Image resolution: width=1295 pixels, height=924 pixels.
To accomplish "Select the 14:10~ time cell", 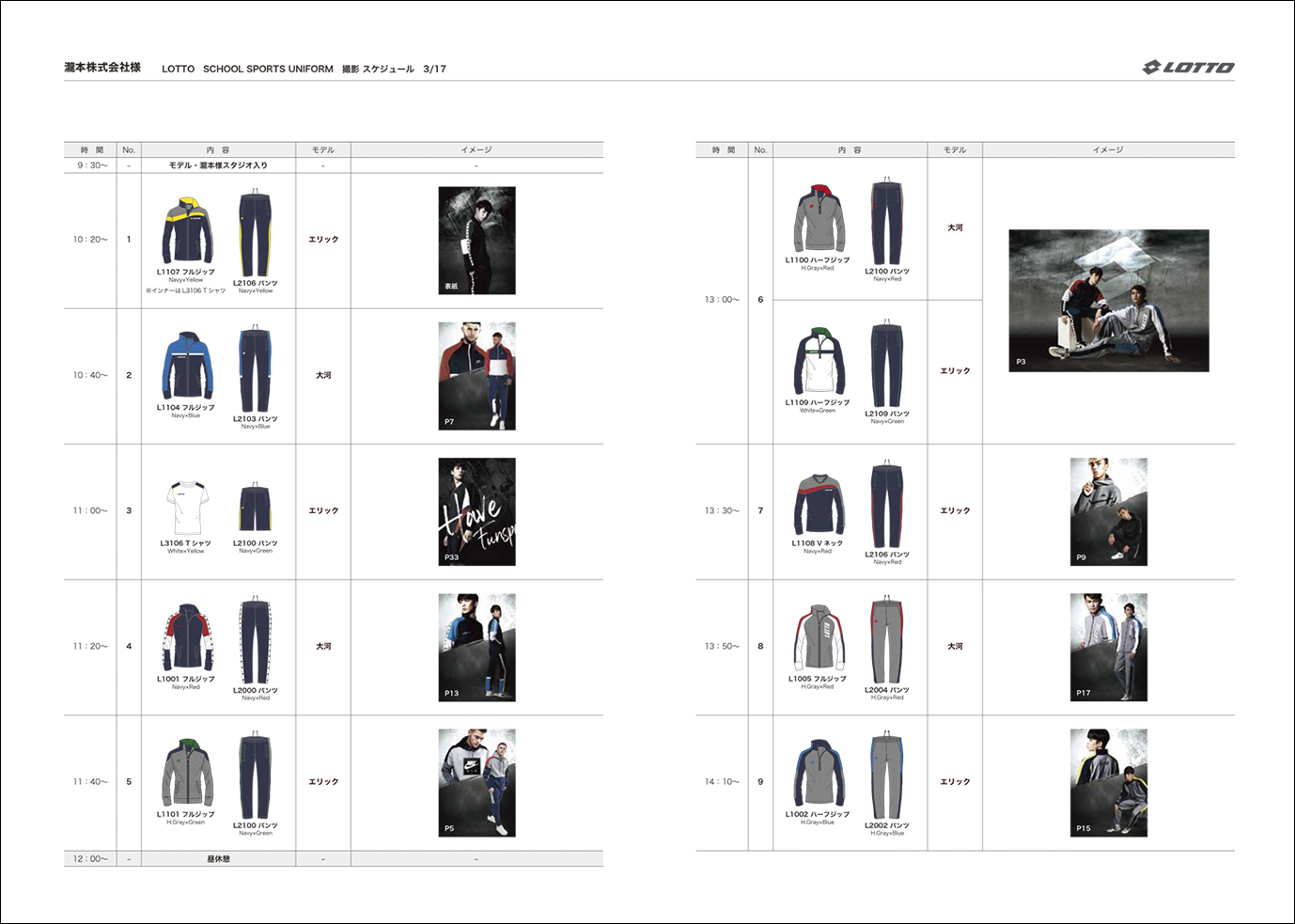I will coord(722,781).
